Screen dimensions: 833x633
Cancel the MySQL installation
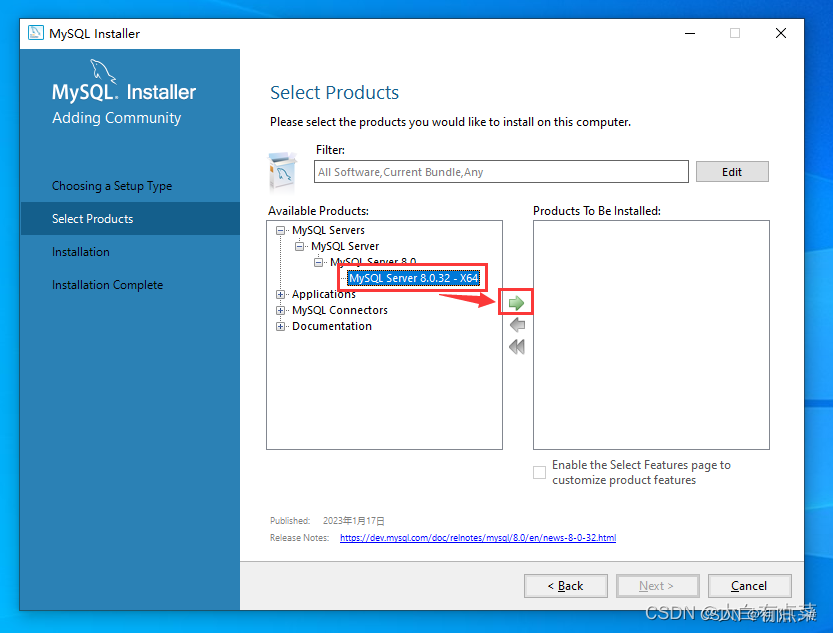click(x=750, y=586)
